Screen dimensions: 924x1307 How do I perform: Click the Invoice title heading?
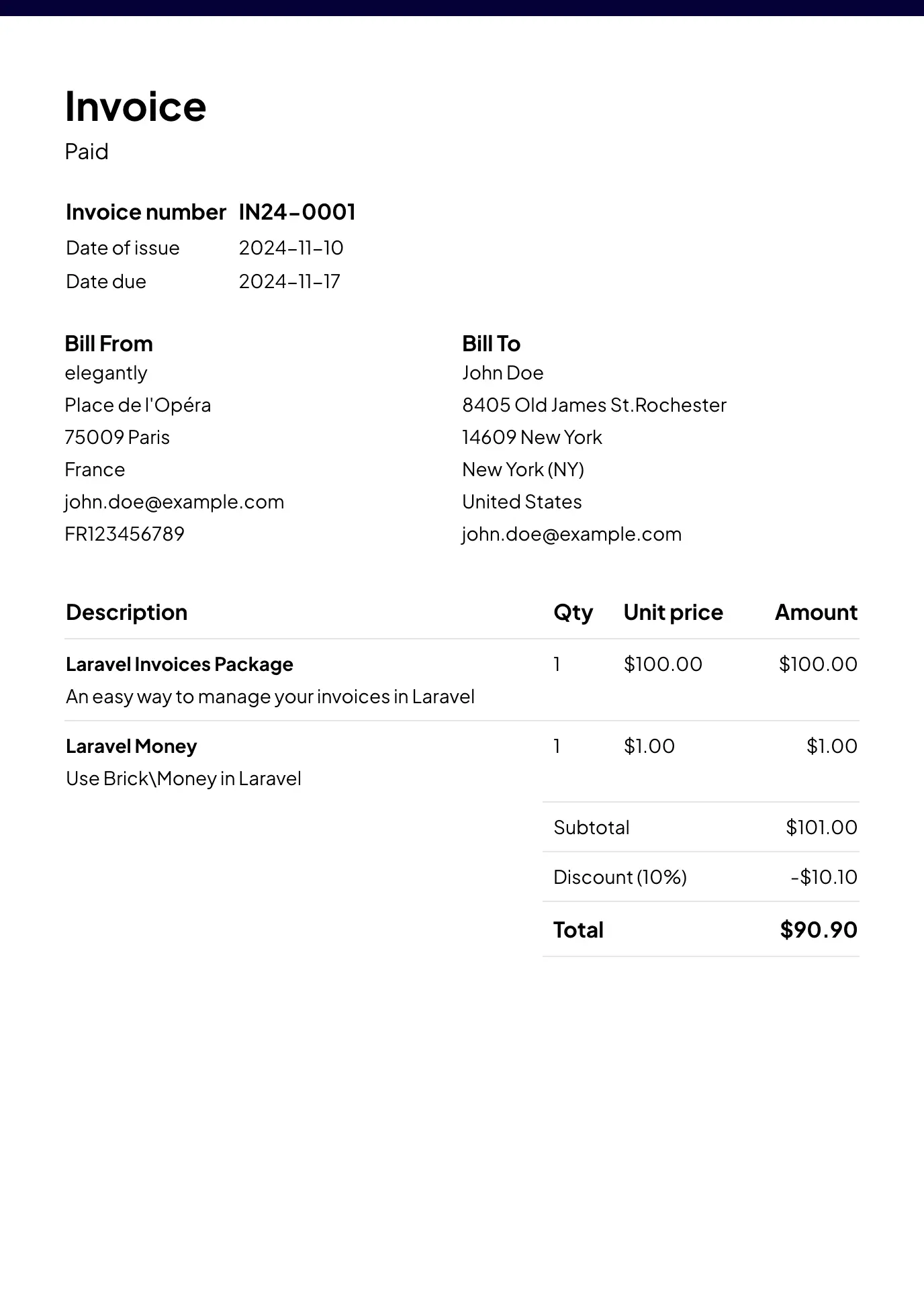(x=135, y=107)
